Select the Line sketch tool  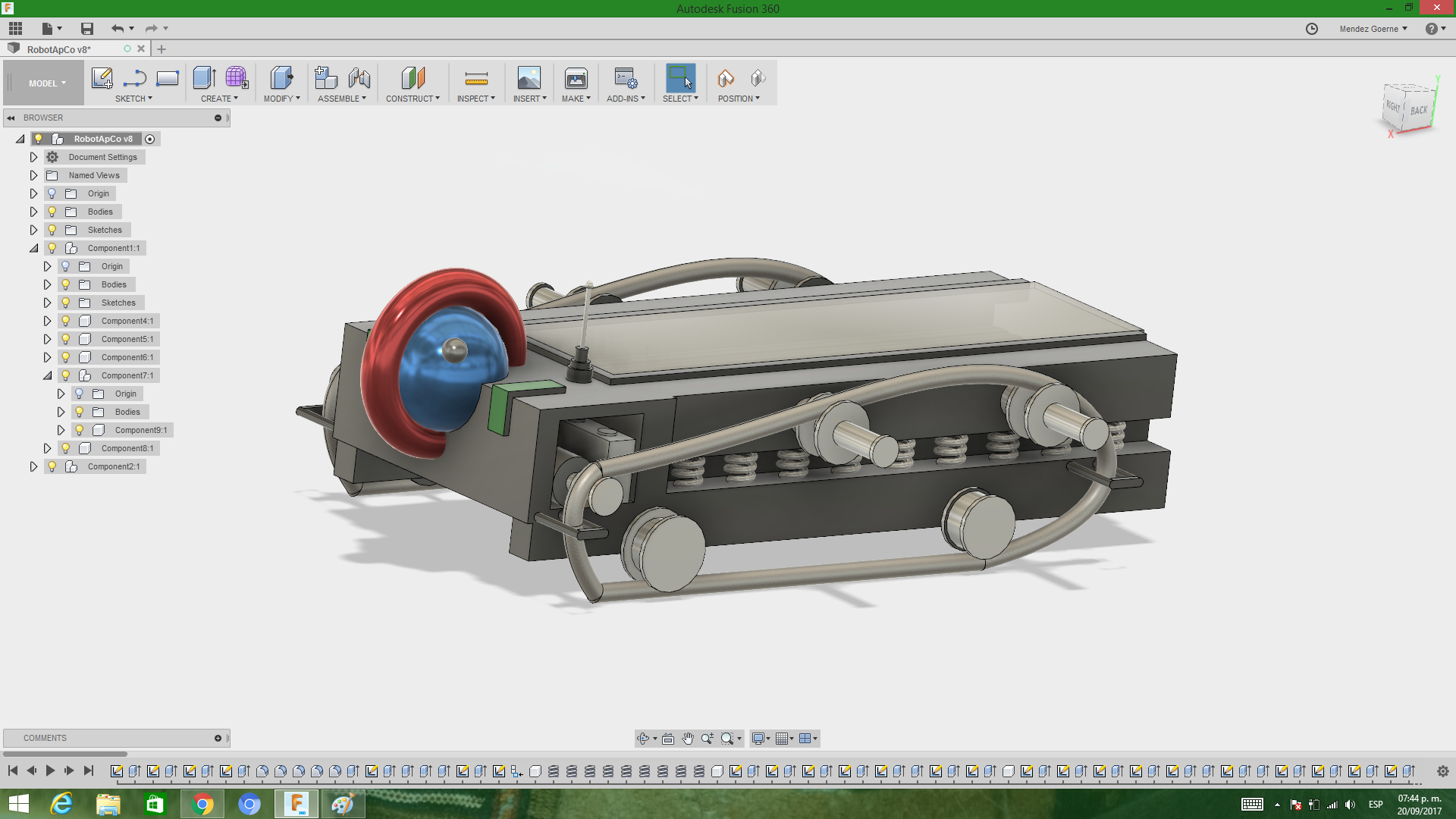click(x=135, y=78)
